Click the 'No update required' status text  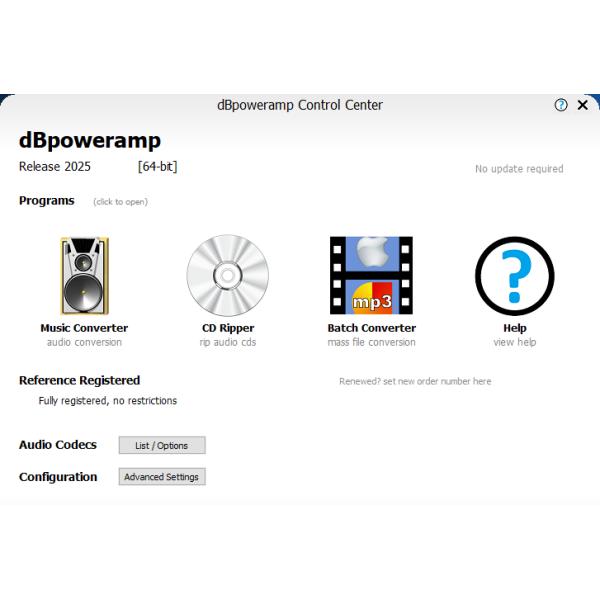[518, 169]
